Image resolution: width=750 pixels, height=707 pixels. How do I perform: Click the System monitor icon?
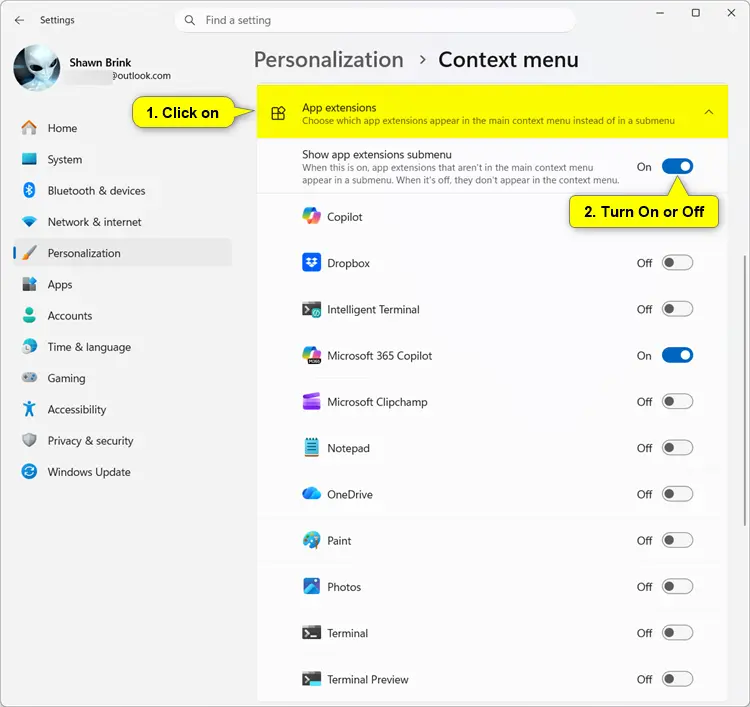(29, 159)
